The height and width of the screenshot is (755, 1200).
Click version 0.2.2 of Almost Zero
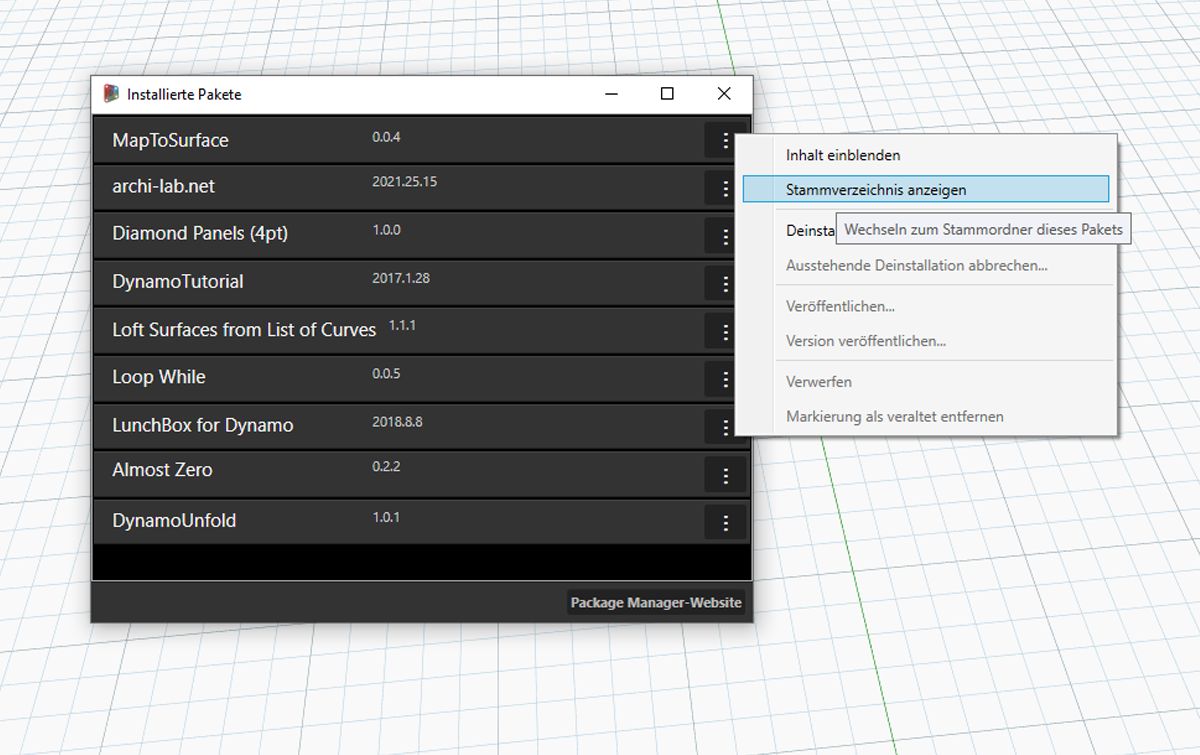(x=386, y=467)
